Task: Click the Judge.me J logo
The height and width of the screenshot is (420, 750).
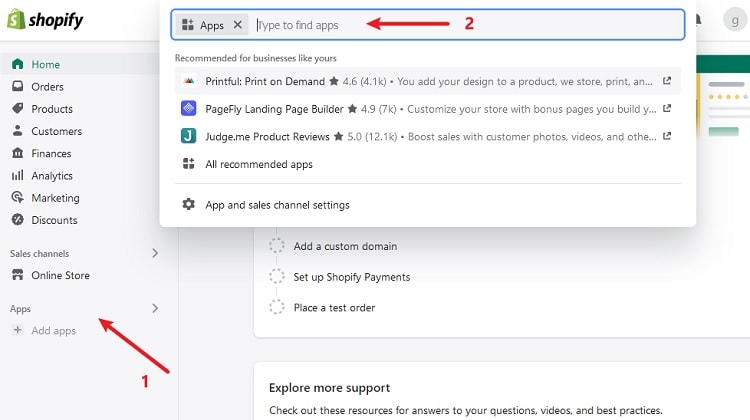Action: (188, 136)
